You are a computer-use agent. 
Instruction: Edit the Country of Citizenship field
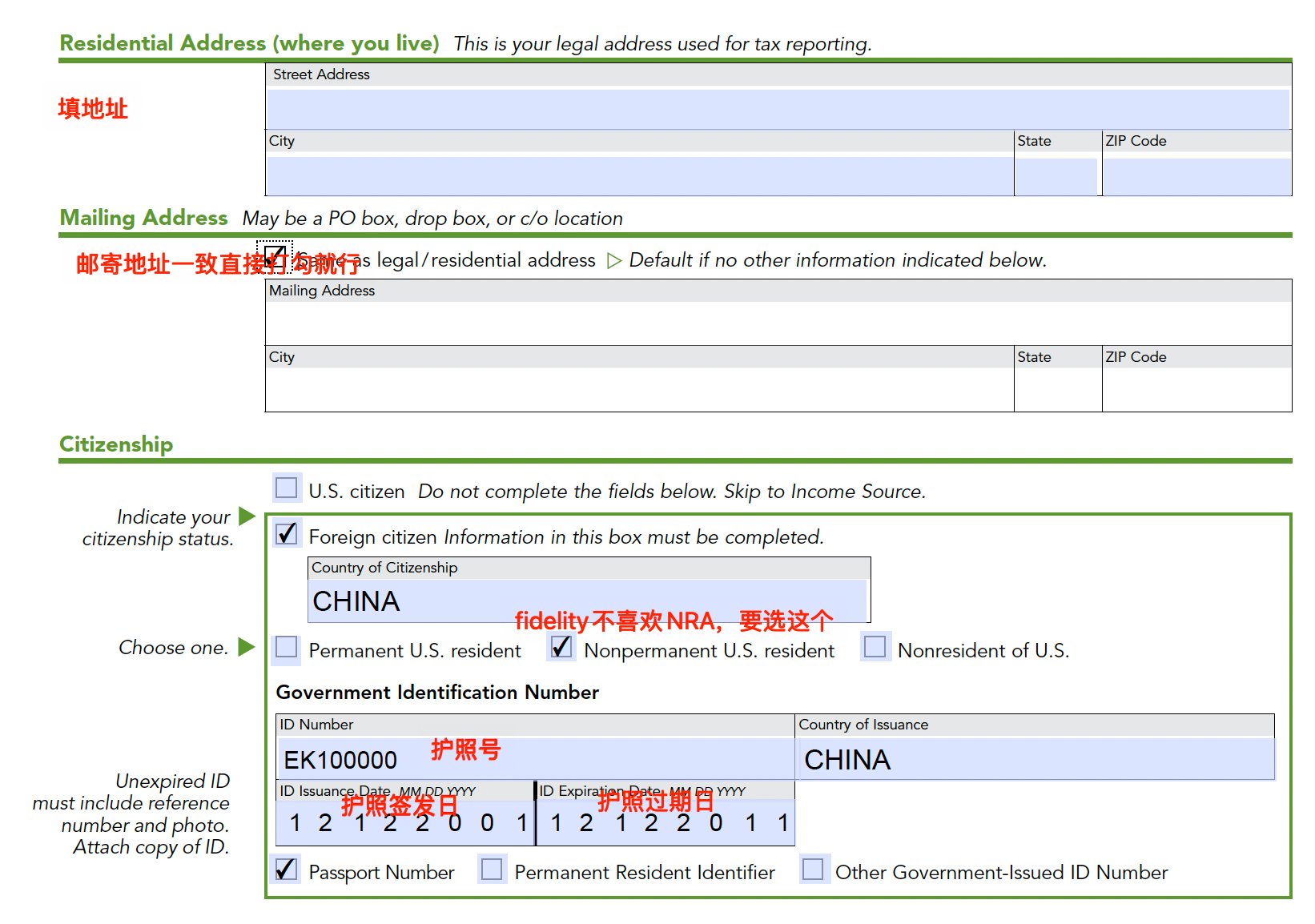tap(588, 601)
